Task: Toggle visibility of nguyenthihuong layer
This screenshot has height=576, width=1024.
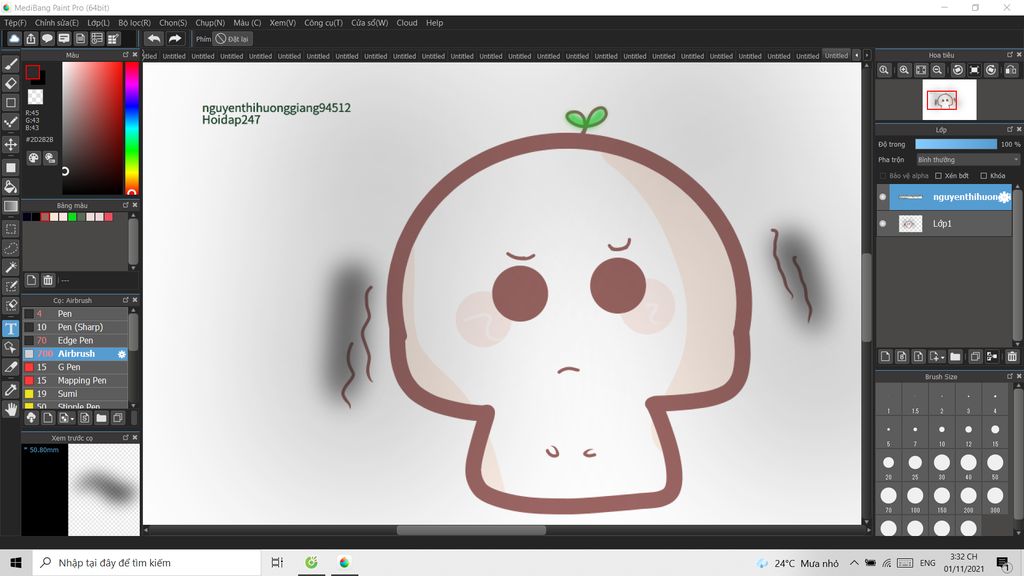Action: coord(883,197)
